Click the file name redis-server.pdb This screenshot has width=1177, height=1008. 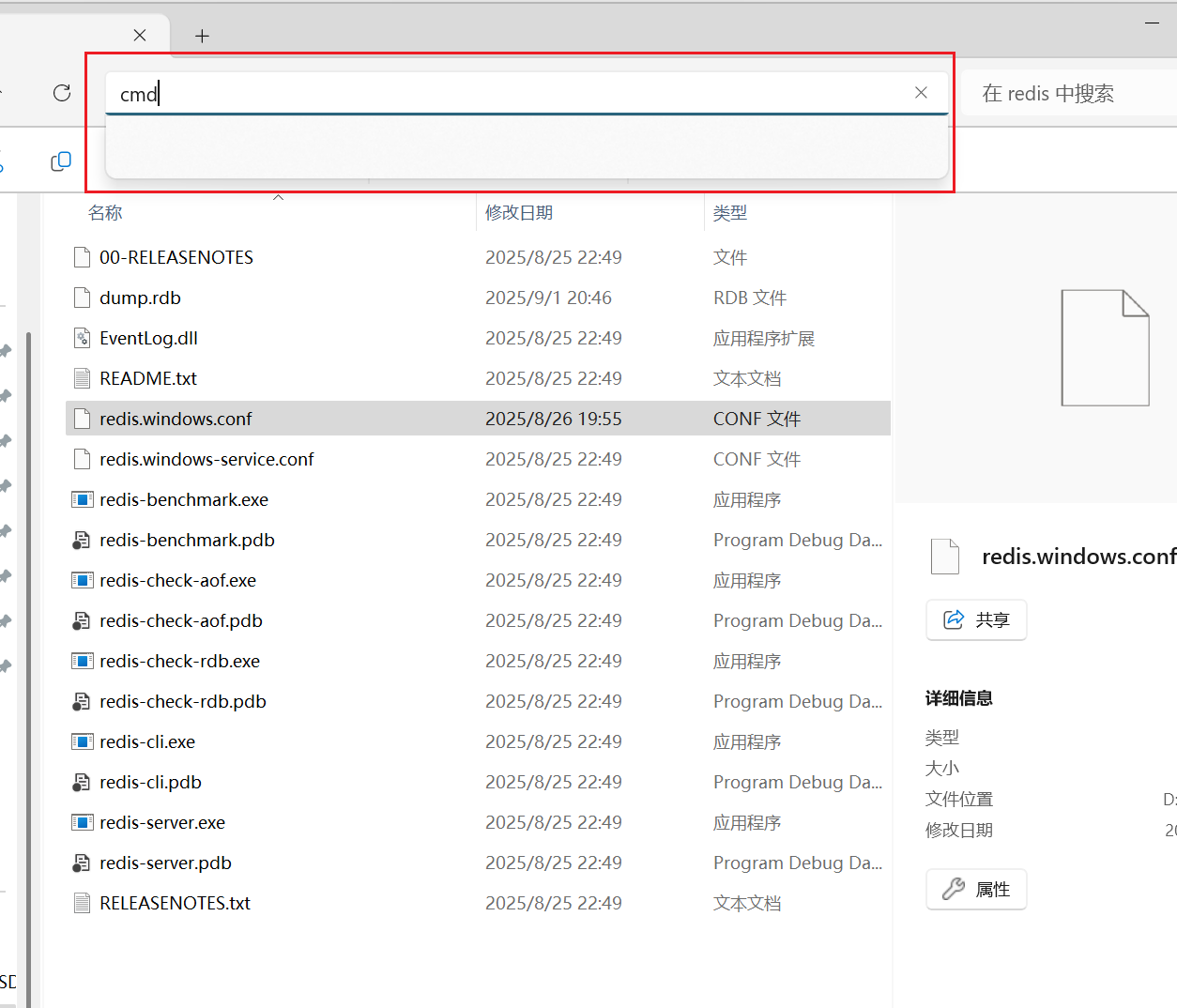165,863
